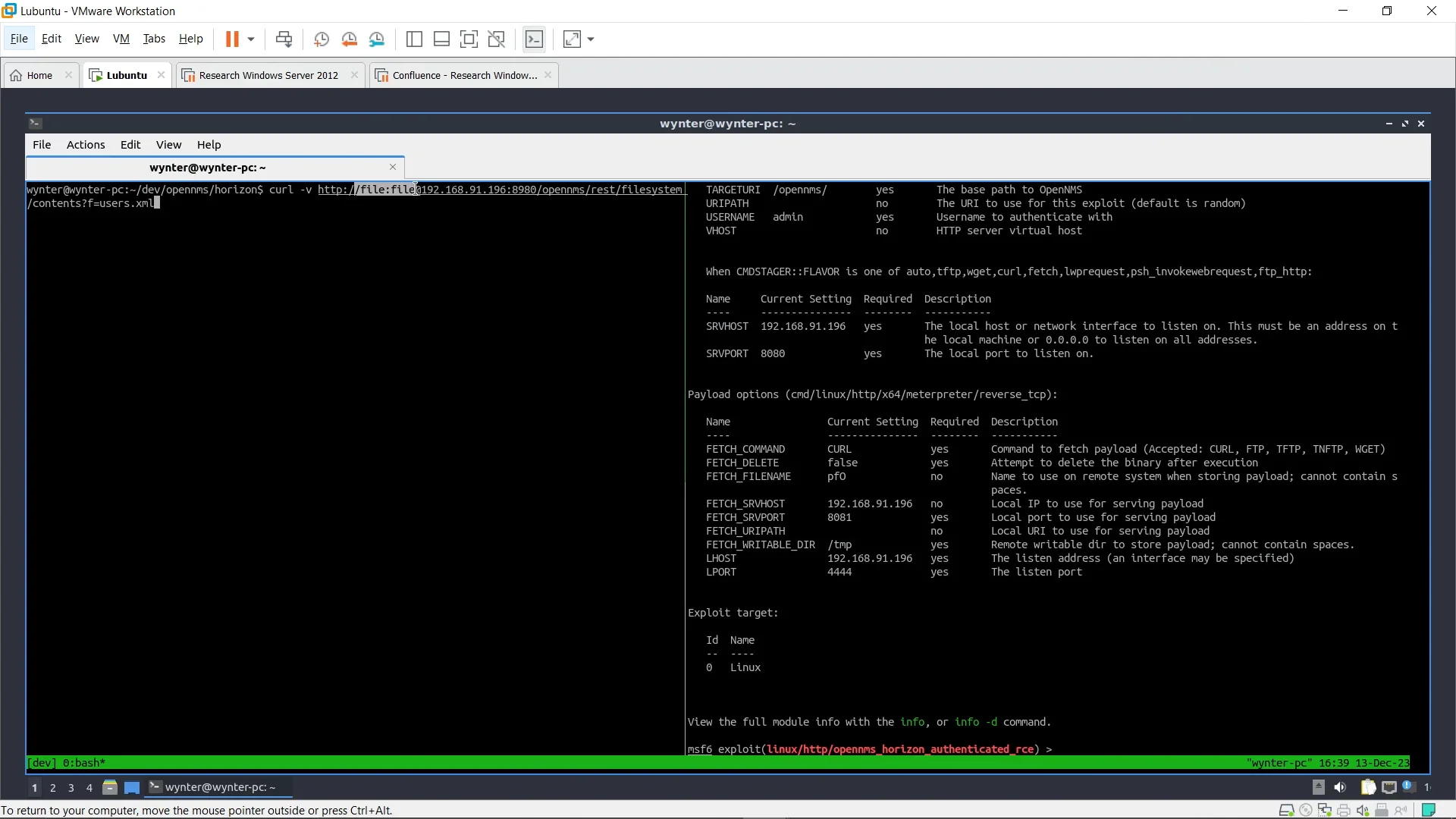This screenshot has height=819, width=1456.
Task: Toggle Unity mode icon
Action: coord(497,39)
